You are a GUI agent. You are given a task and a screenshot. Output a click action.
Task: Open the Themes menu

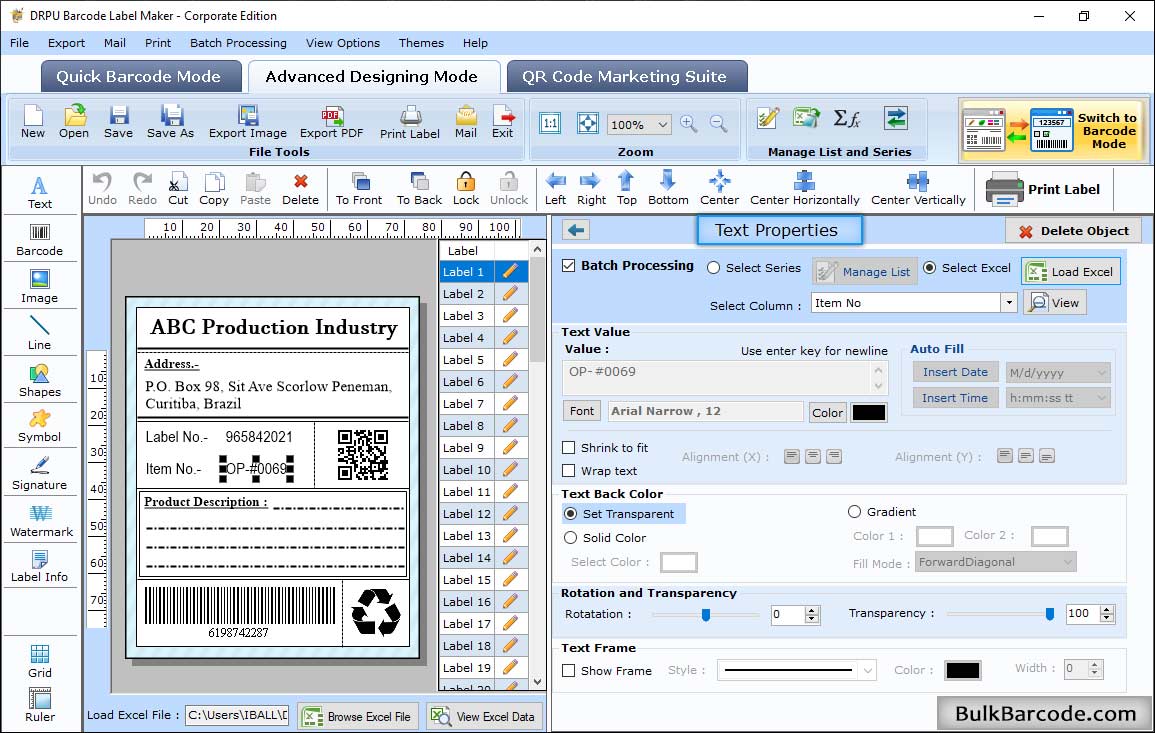(x=421, y=43)
